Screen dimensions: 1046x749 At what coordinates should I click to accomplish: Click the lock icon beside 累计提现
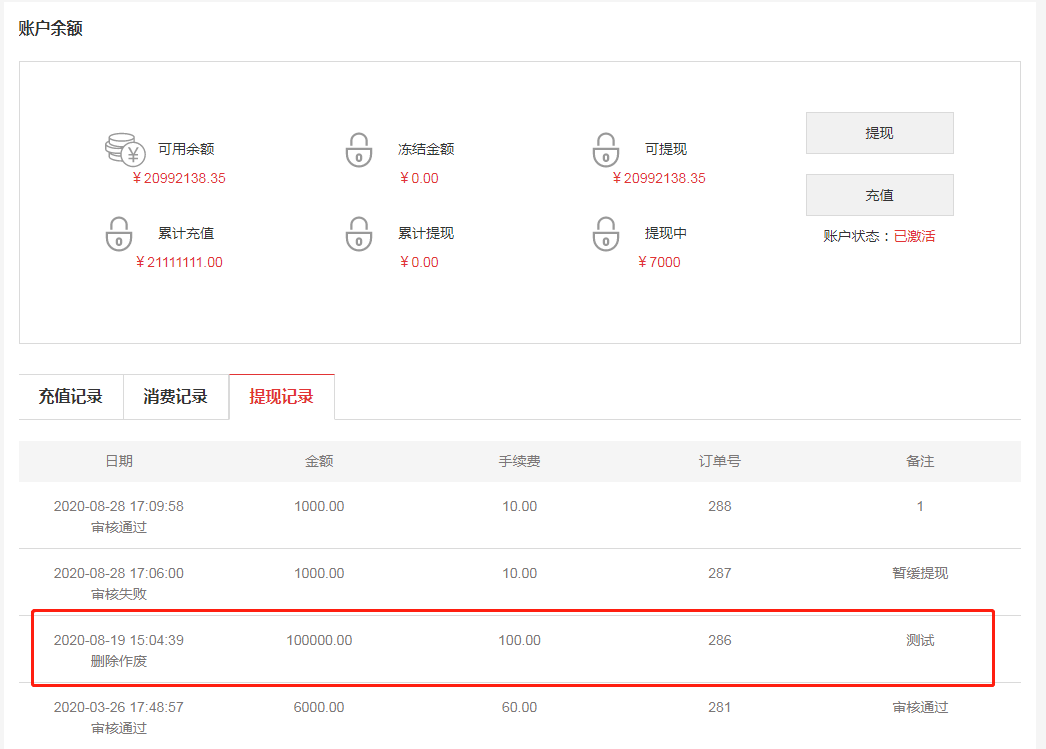(359, 234)
